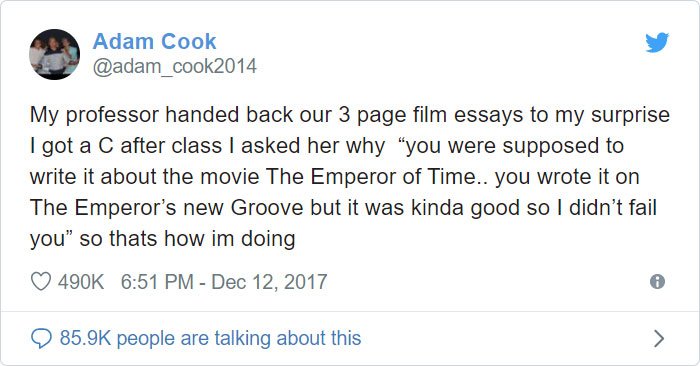Click the ending text 'so thats how im doing'

[188, 238]
